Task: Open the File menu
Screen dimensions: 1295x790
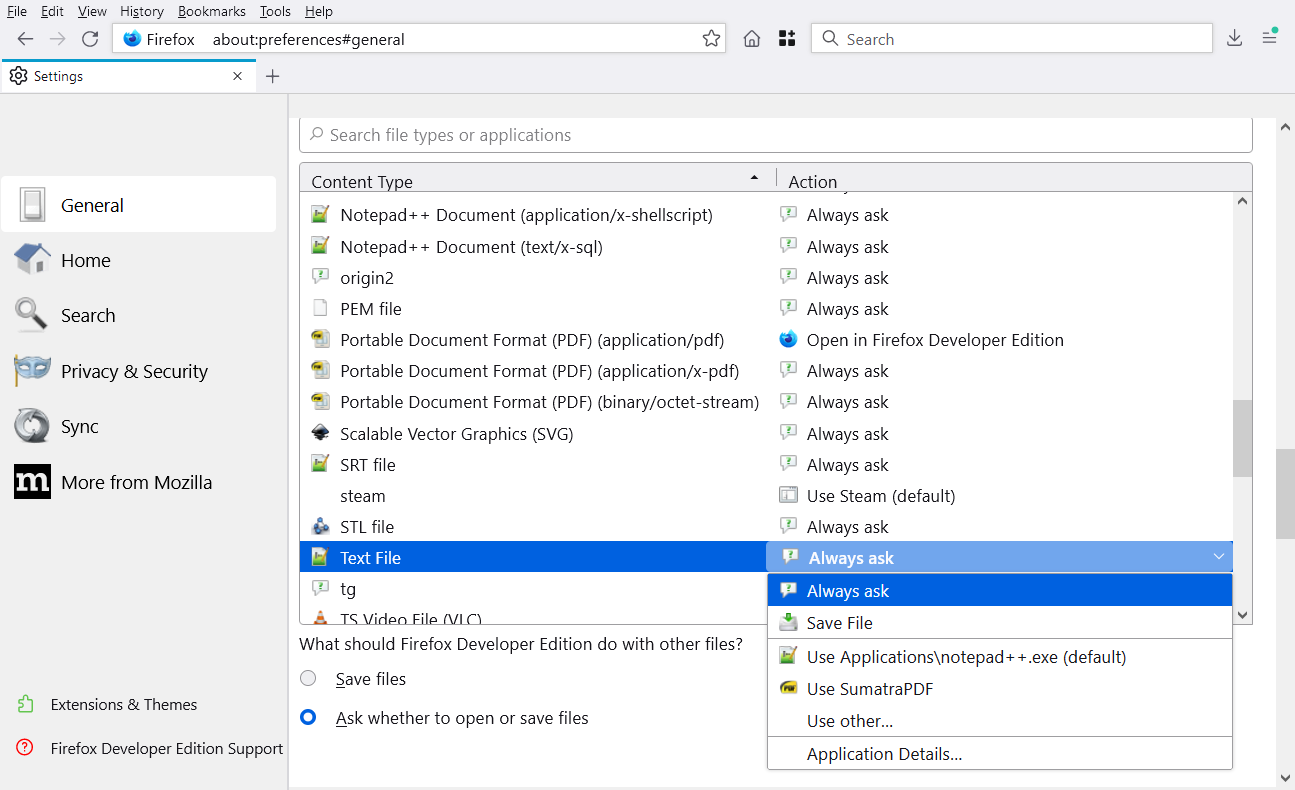Action: (17, 11)
